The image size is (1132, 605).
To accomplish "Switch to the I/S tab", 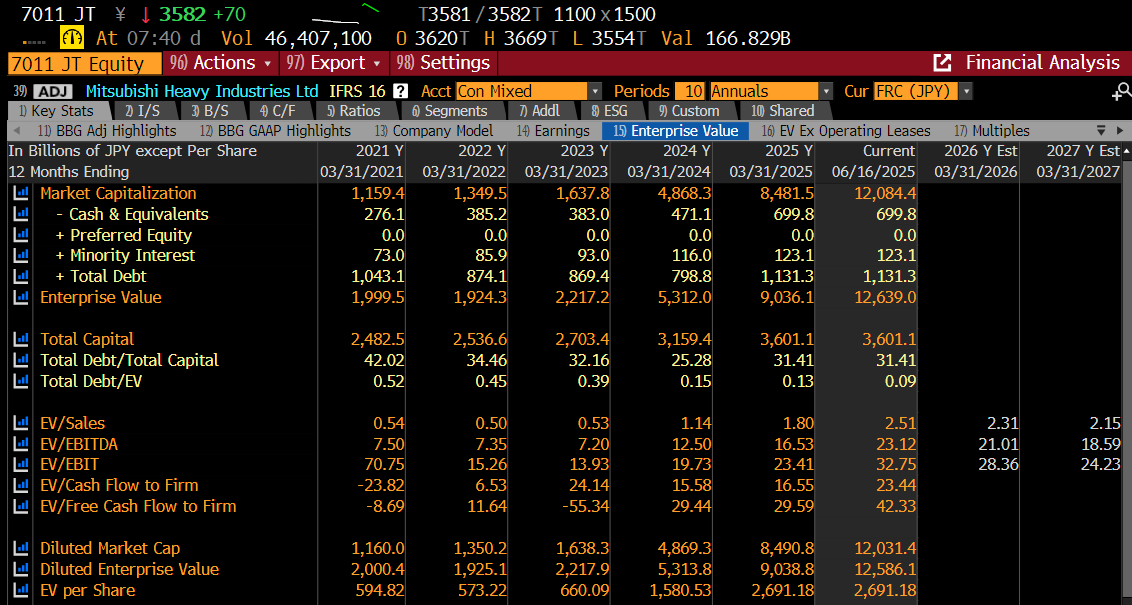I will point(142,111).
